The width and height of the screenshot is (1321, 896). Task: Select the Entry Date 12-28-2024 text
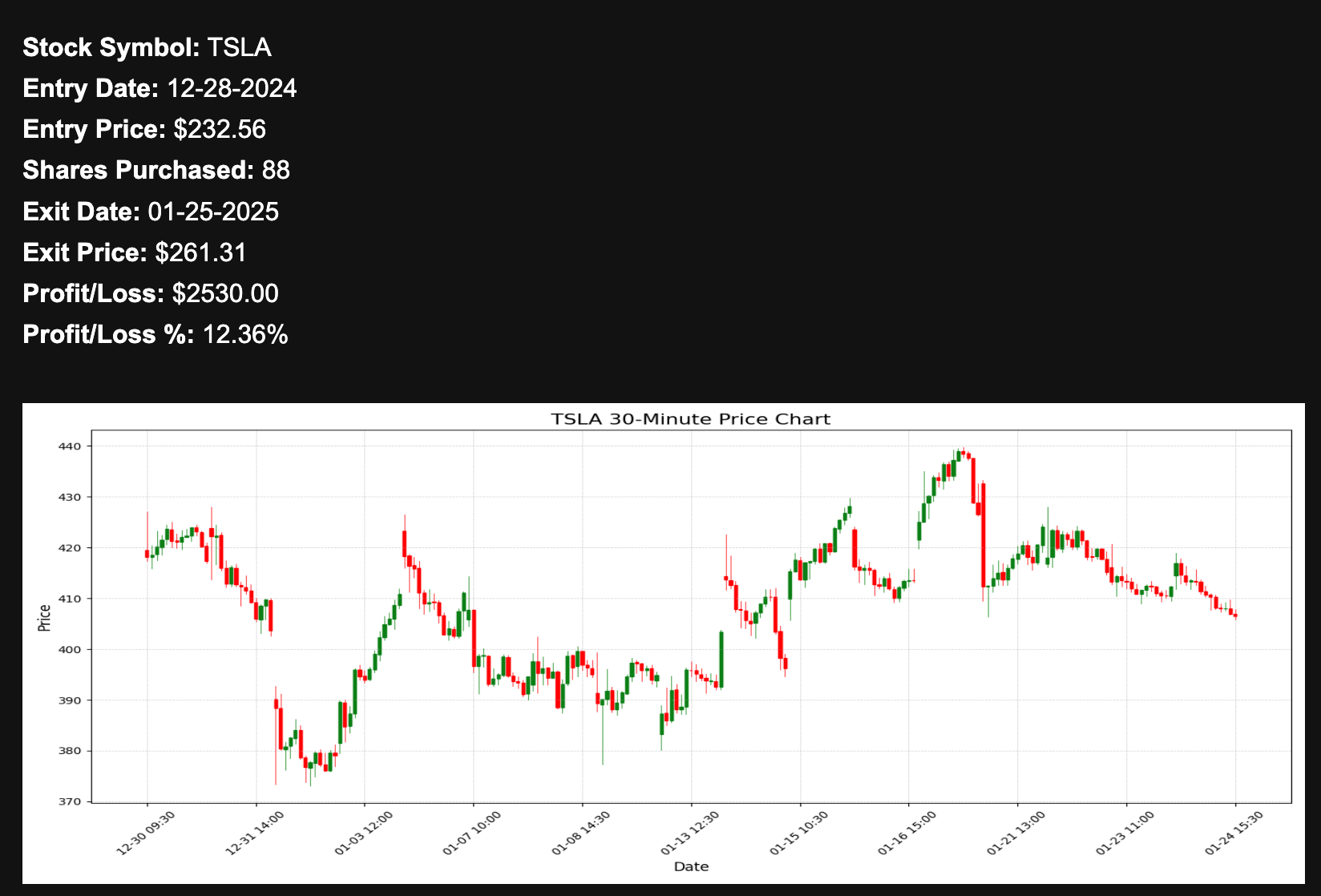[x=160, y=88]
